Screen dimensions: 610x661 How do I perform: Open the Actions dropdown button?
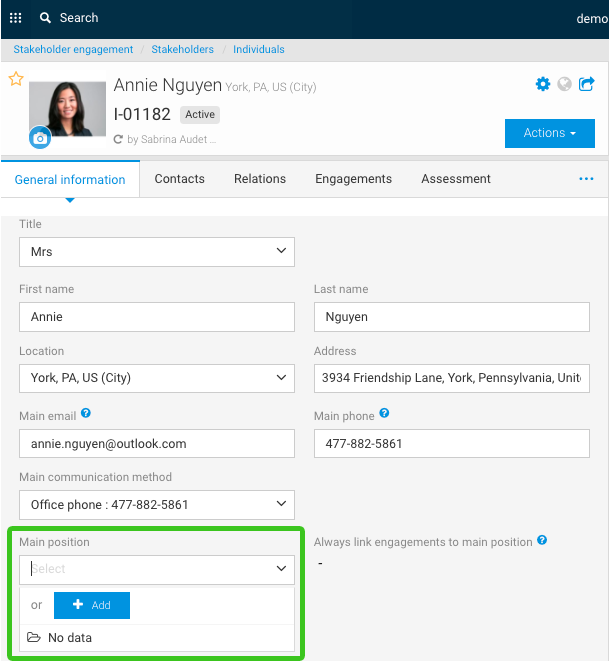pyautogui.click(x=550, y=133)
